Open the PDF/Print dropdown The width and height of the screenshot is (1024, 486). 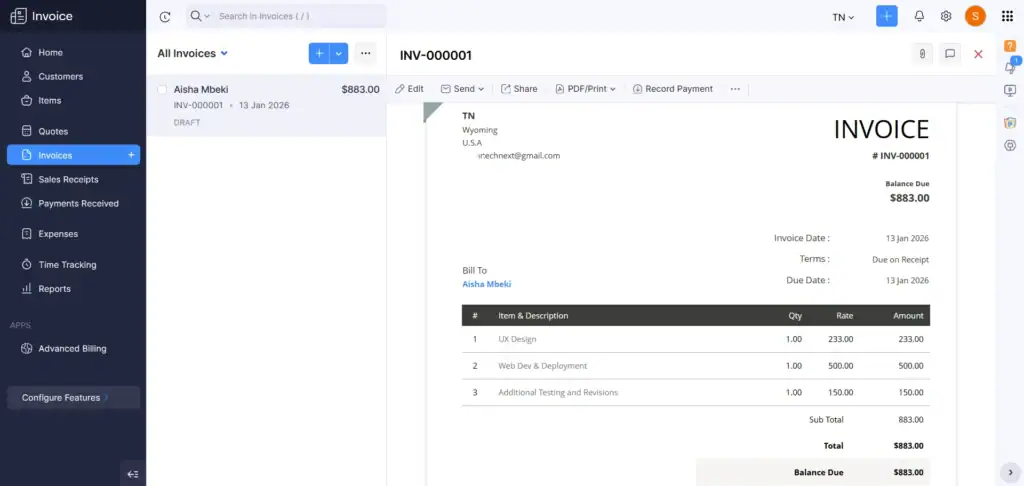point(586,89)
